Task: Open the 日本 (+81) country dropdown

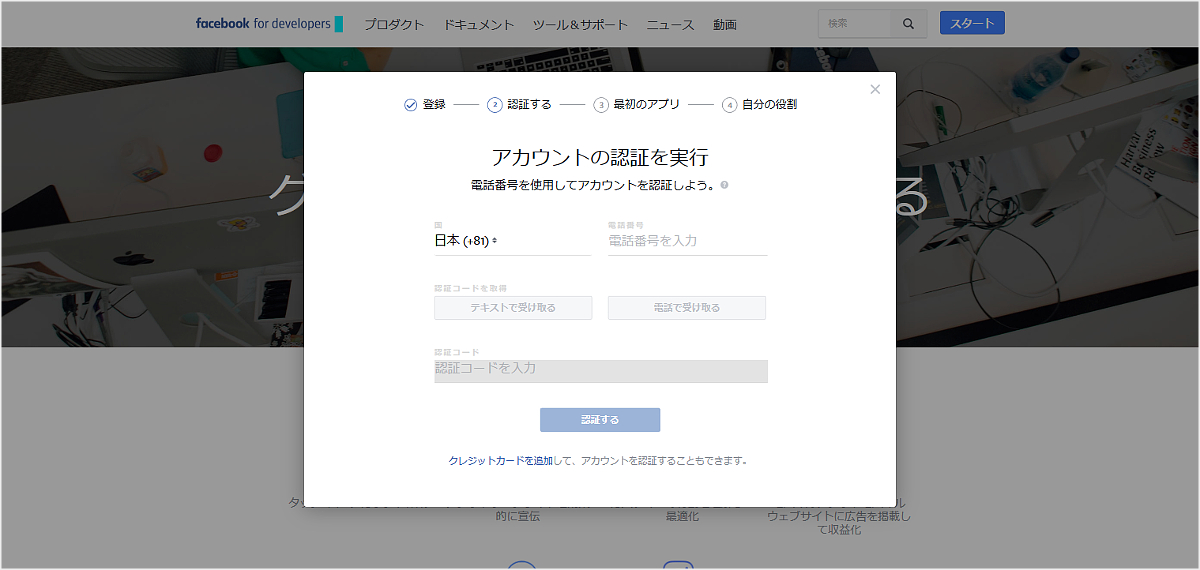Action: pyautogui.click(x=466, y=241)
